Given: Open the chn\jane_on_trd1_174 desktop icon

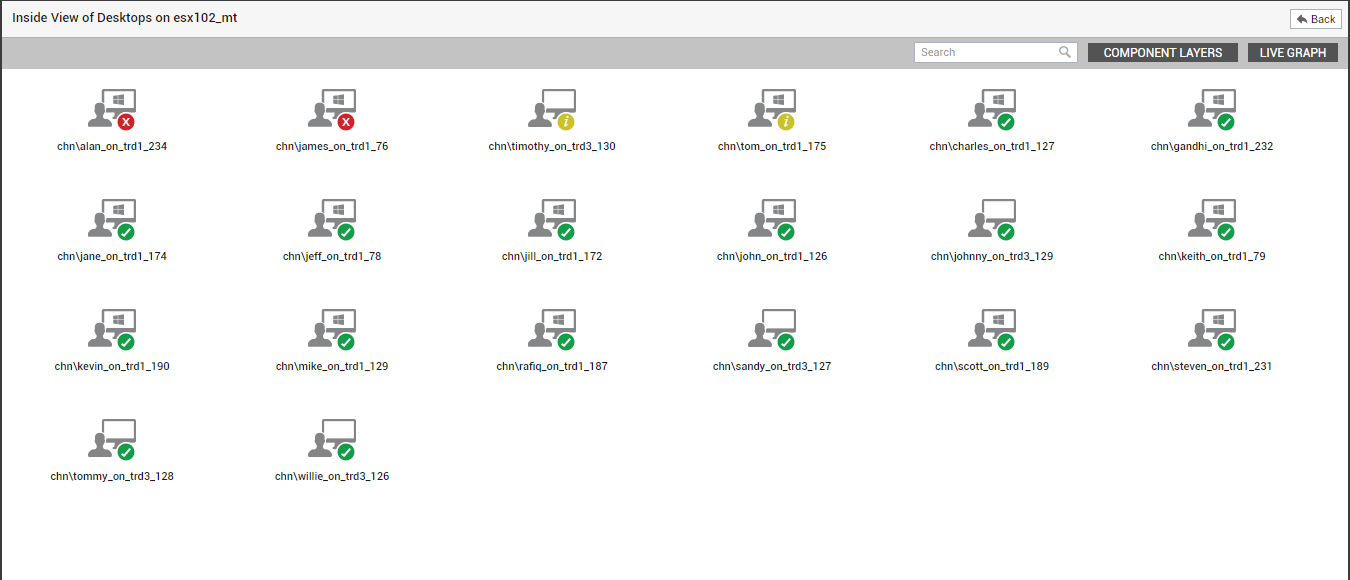Looking at the screenshot, I should click(x=112, y=220).
